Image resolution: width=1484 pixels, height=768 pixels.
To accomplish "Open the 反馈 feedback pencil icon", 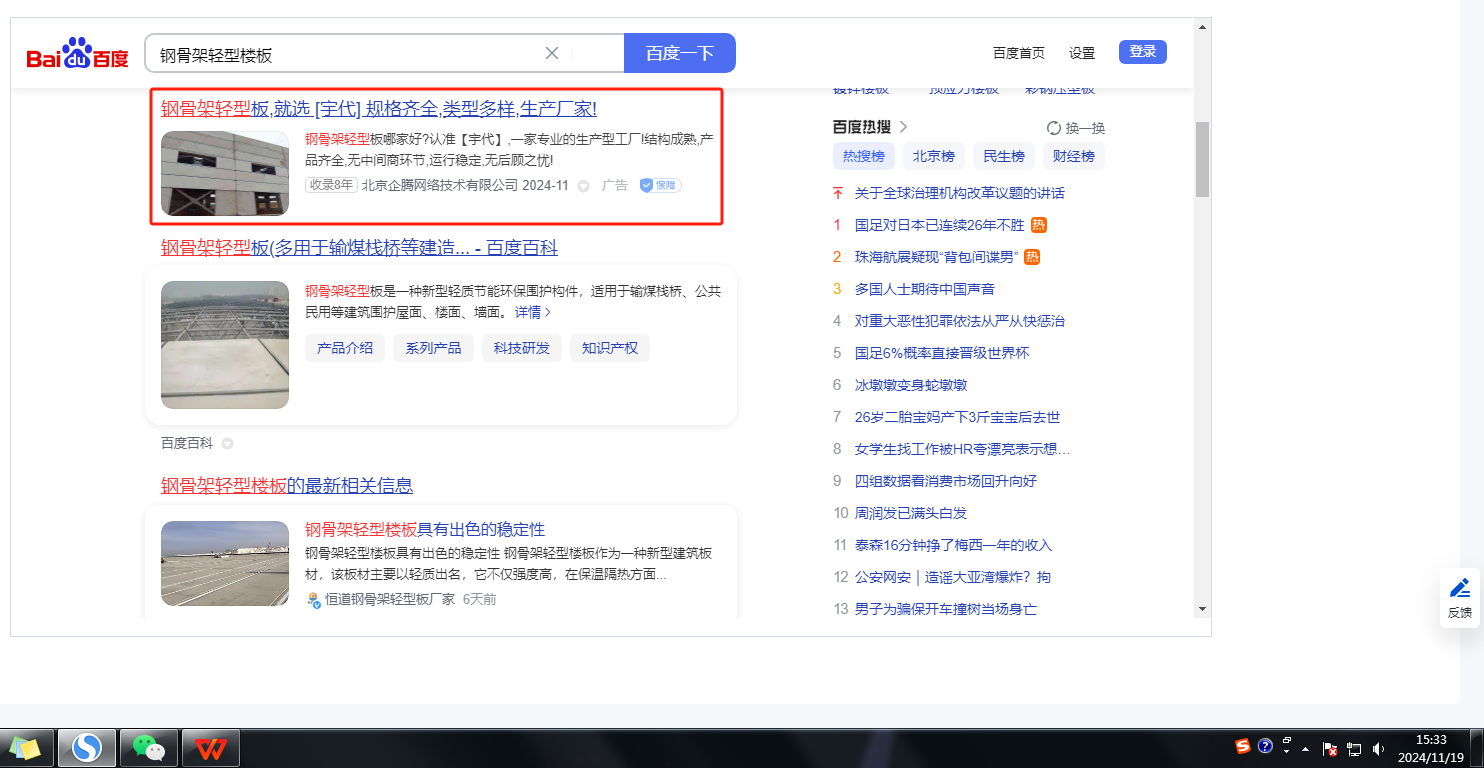I will (x=1459, y=588).
